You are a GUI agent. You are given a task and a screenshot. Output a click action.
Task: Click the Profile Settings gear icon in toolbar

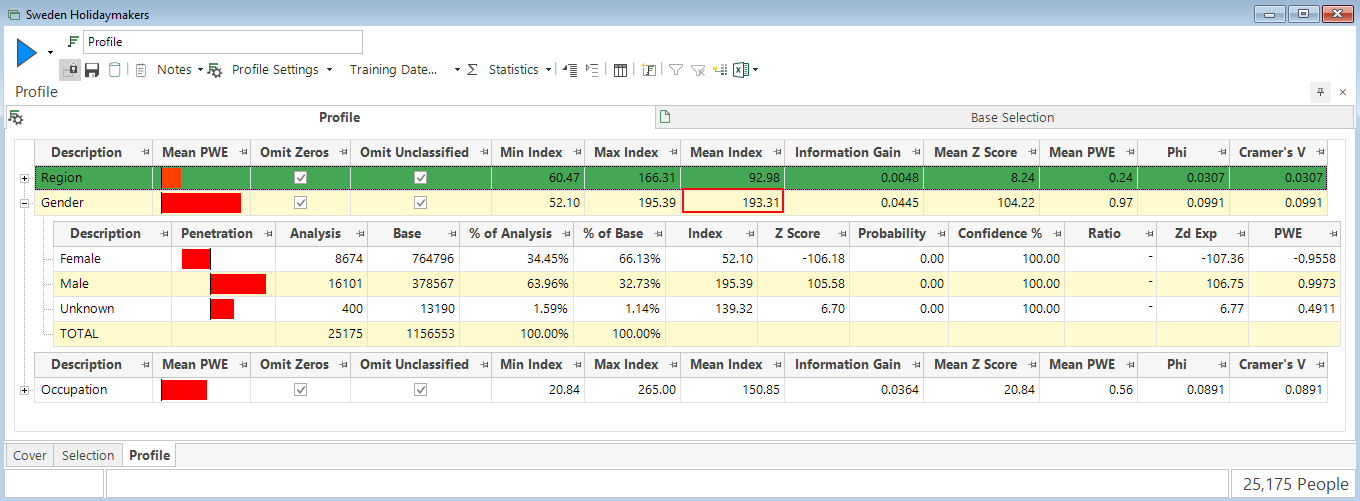pos(215,70)
